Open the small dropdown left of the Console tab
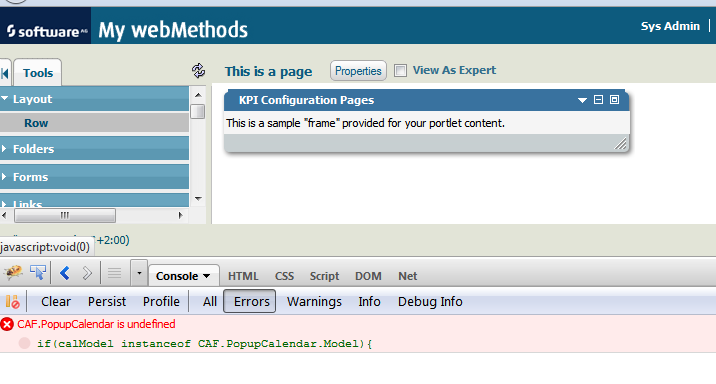This screenshot has width=716, height=384. (x=139, y=274)
